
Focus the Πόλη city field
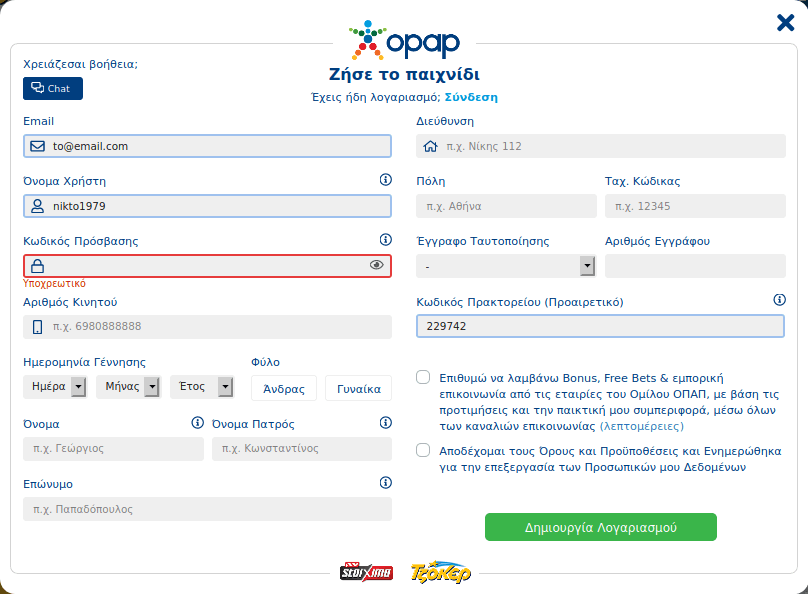[x=506, y=206]
